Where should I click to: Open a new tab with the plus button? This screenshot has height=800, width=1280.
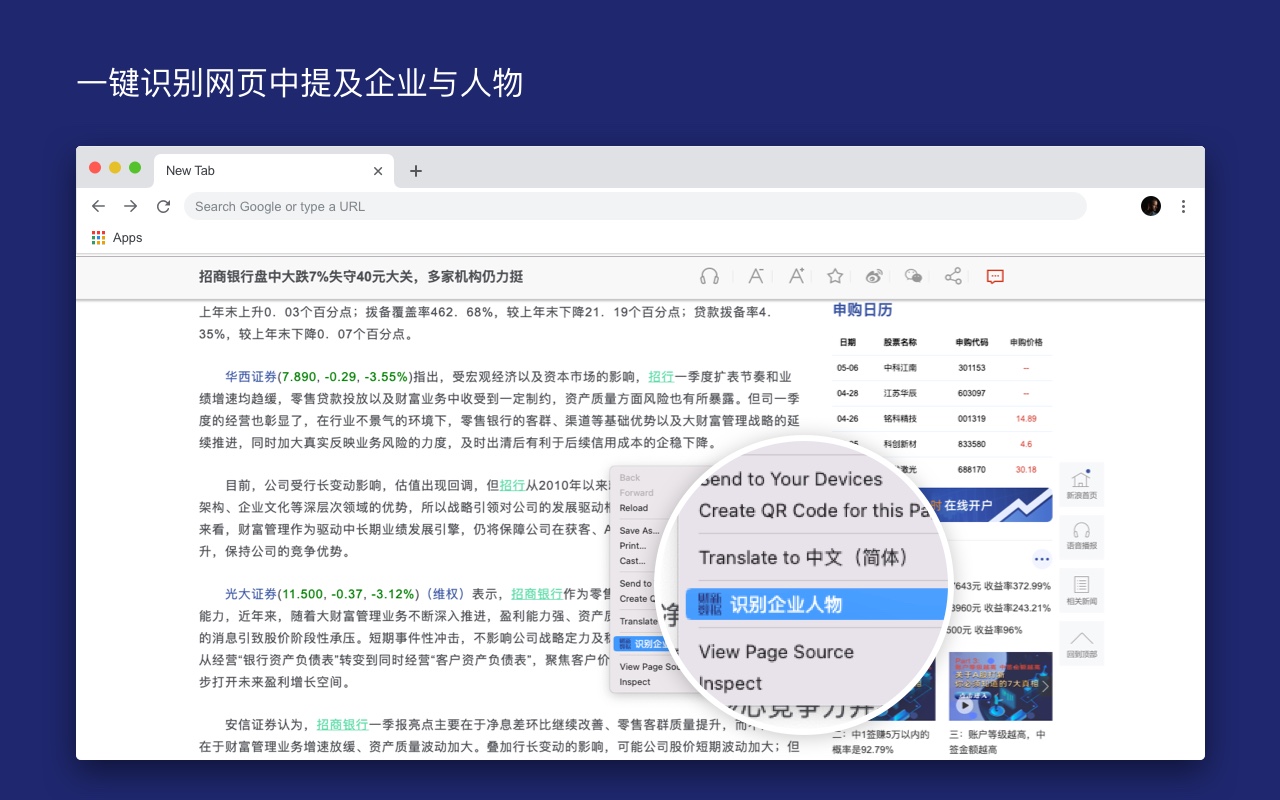click(x=416, y=171)
